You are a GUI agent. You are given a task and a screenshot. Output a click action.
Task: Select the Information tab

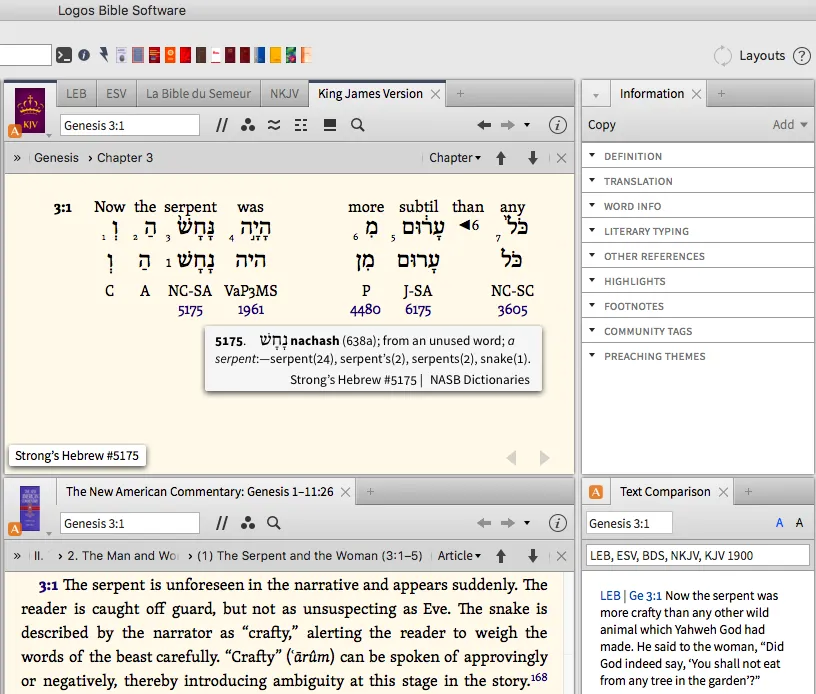pos(652,94)
